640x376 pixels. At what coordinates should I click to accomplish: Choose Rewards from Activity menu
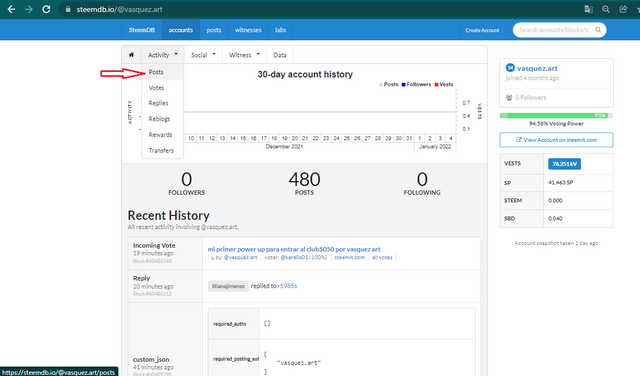(x=162, y=135)
